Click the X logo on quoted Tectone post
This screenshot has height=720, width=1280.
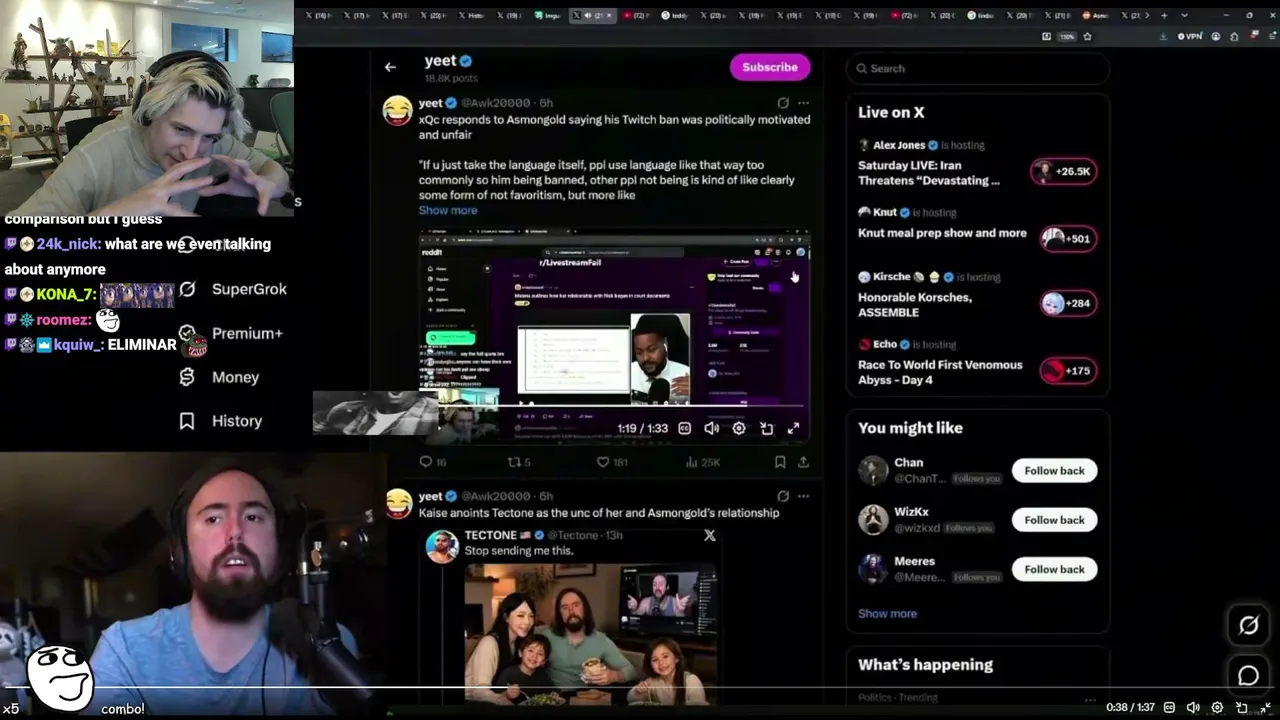click(x=710, y=536)
